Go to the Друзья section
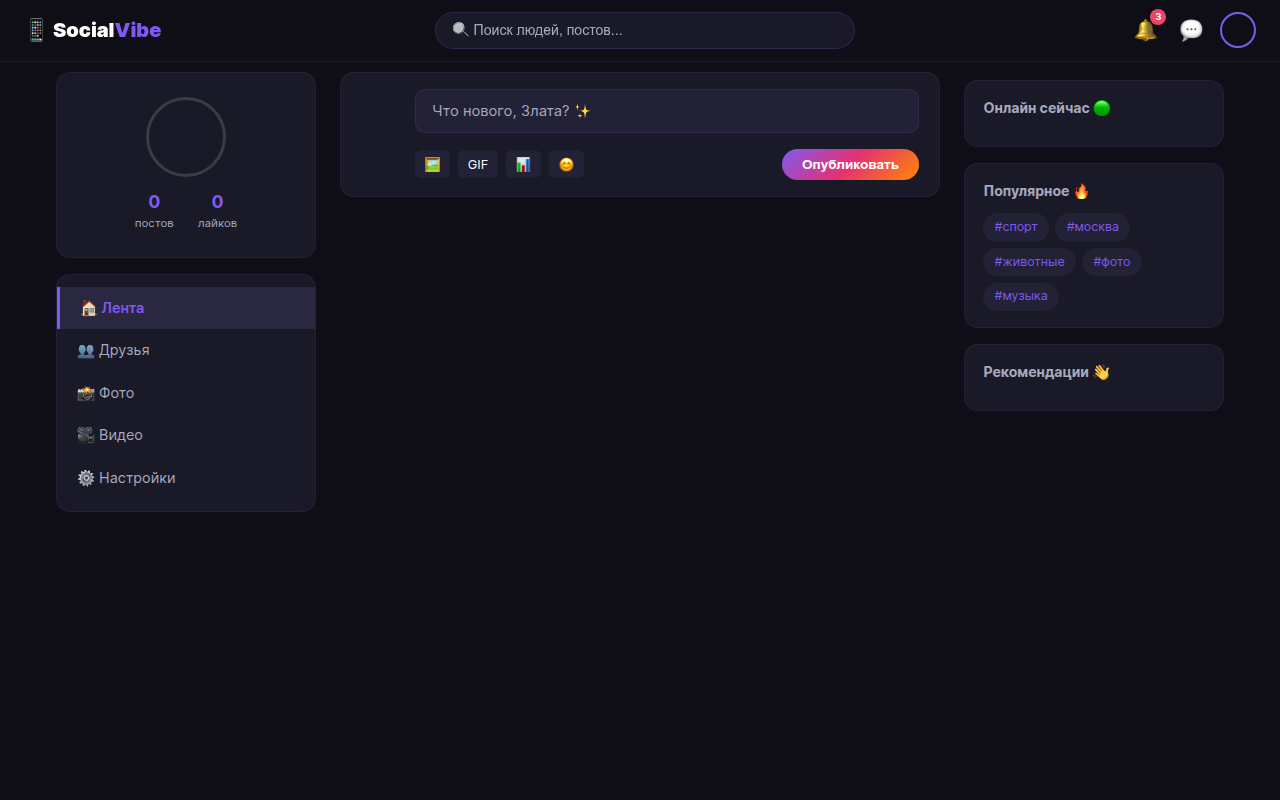The image size is (1280, 800). point(186,350)
